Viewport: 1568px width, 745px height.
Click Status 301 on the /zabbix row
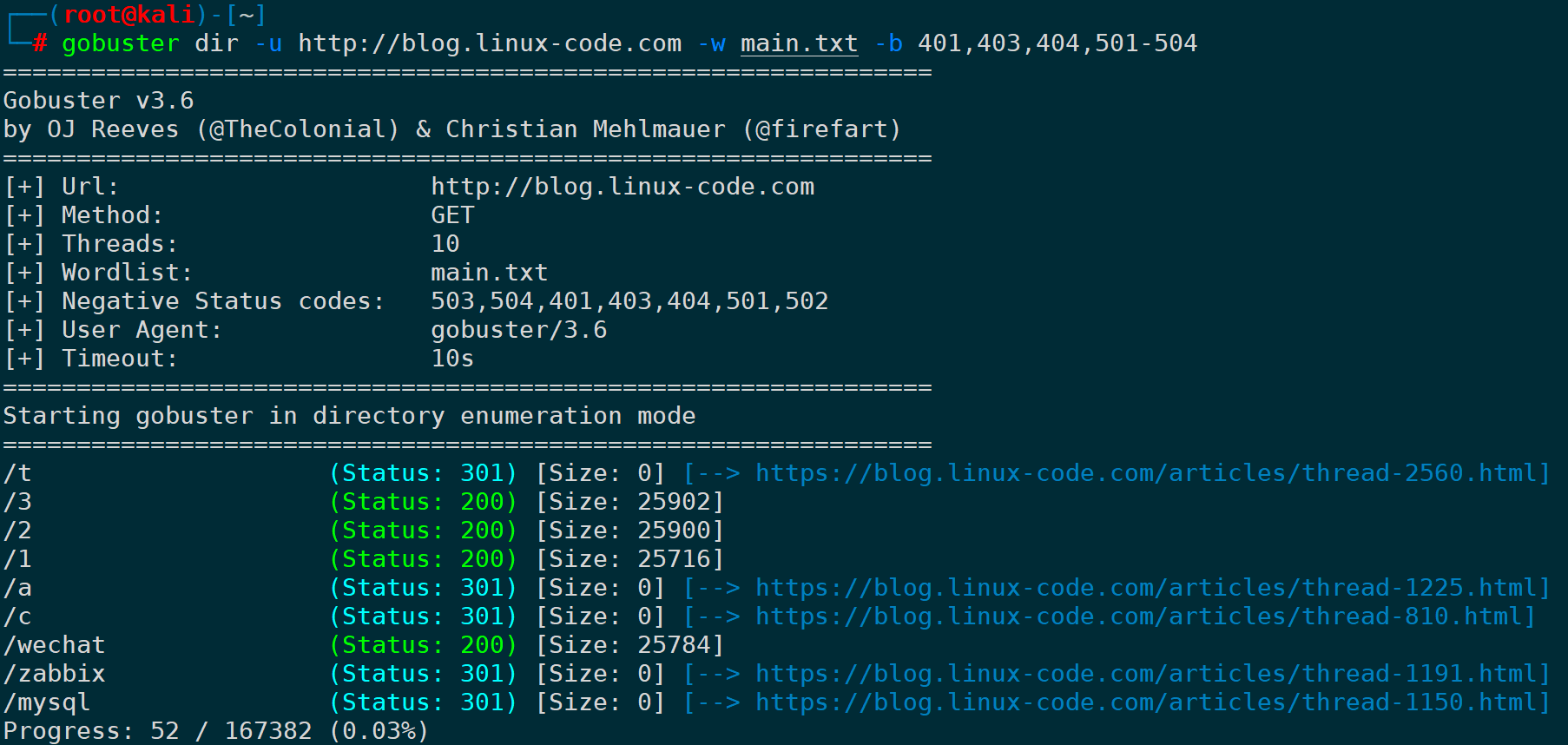(x=424, y=674)
